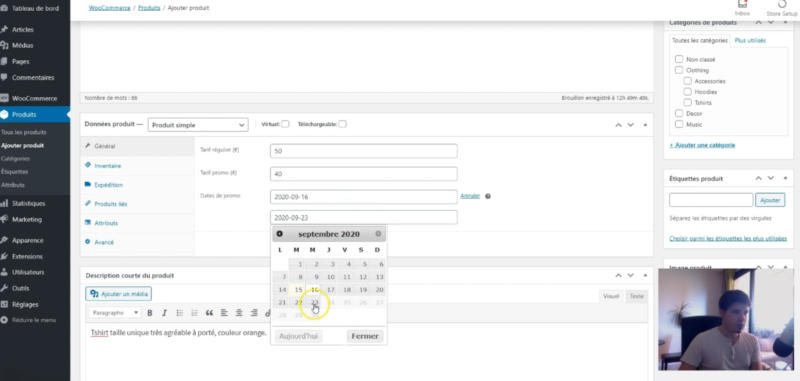Follow Produits breadcrumb link

pyautogui.click(x=149, y=8)
